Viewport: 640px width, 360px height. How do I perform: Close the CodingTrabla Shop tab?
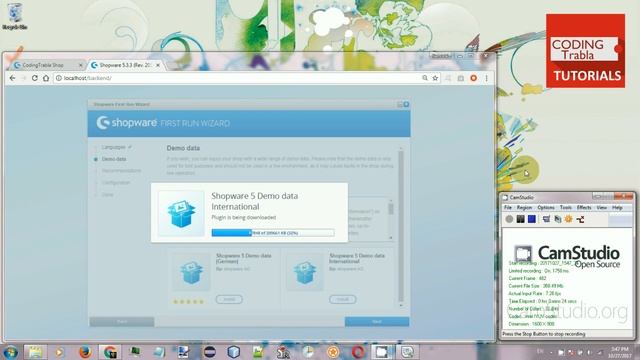pyautogui.click(x=80, y=65)
